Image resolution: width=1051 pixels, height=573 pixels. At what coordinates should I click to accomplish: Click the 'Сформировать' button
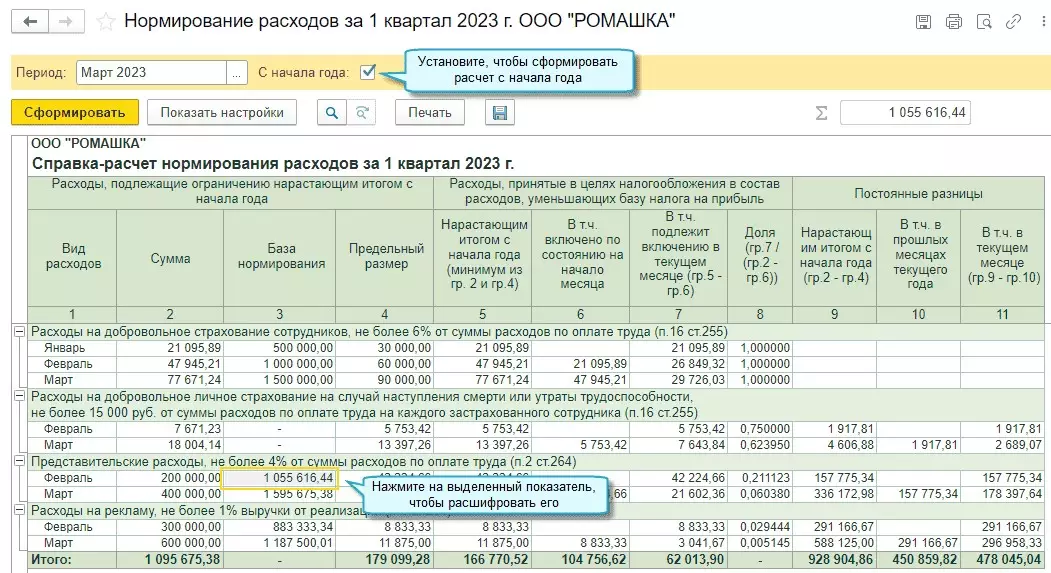coord(74,113)
